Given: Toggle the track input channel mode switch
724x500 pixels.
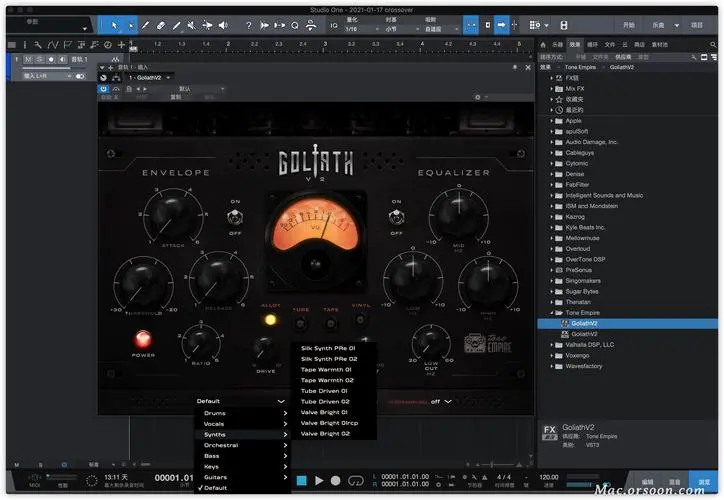Looking at the screenshot, I should [80, 76].
